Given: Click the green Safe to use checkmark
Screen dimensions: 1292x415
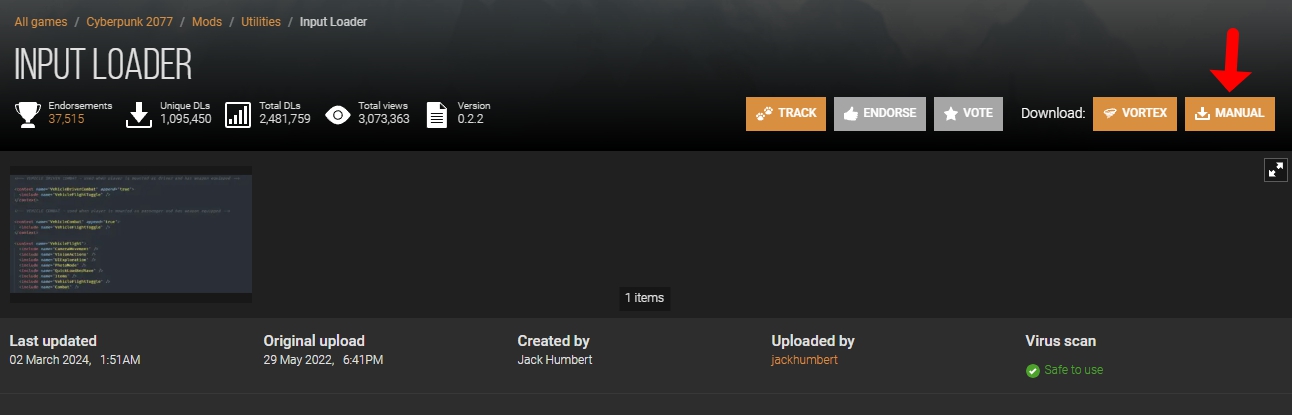Looking at the screenshot, I should pos(1033,371).
